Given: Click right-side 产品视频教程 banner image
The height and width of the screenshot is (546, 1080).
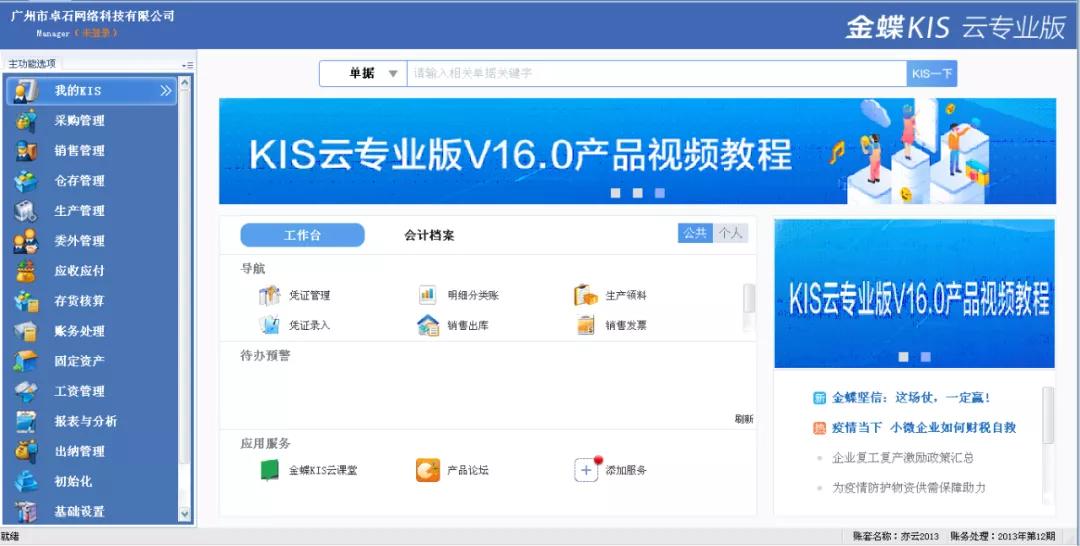Looking at the screenshot, I should pyautogui.click(x=914, y=294).
